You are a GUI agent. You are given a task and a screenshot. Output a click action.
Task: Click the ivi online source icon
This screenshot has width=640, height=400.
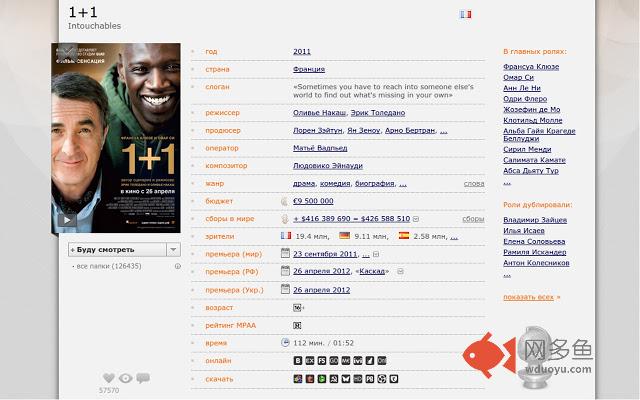point(358,361)
